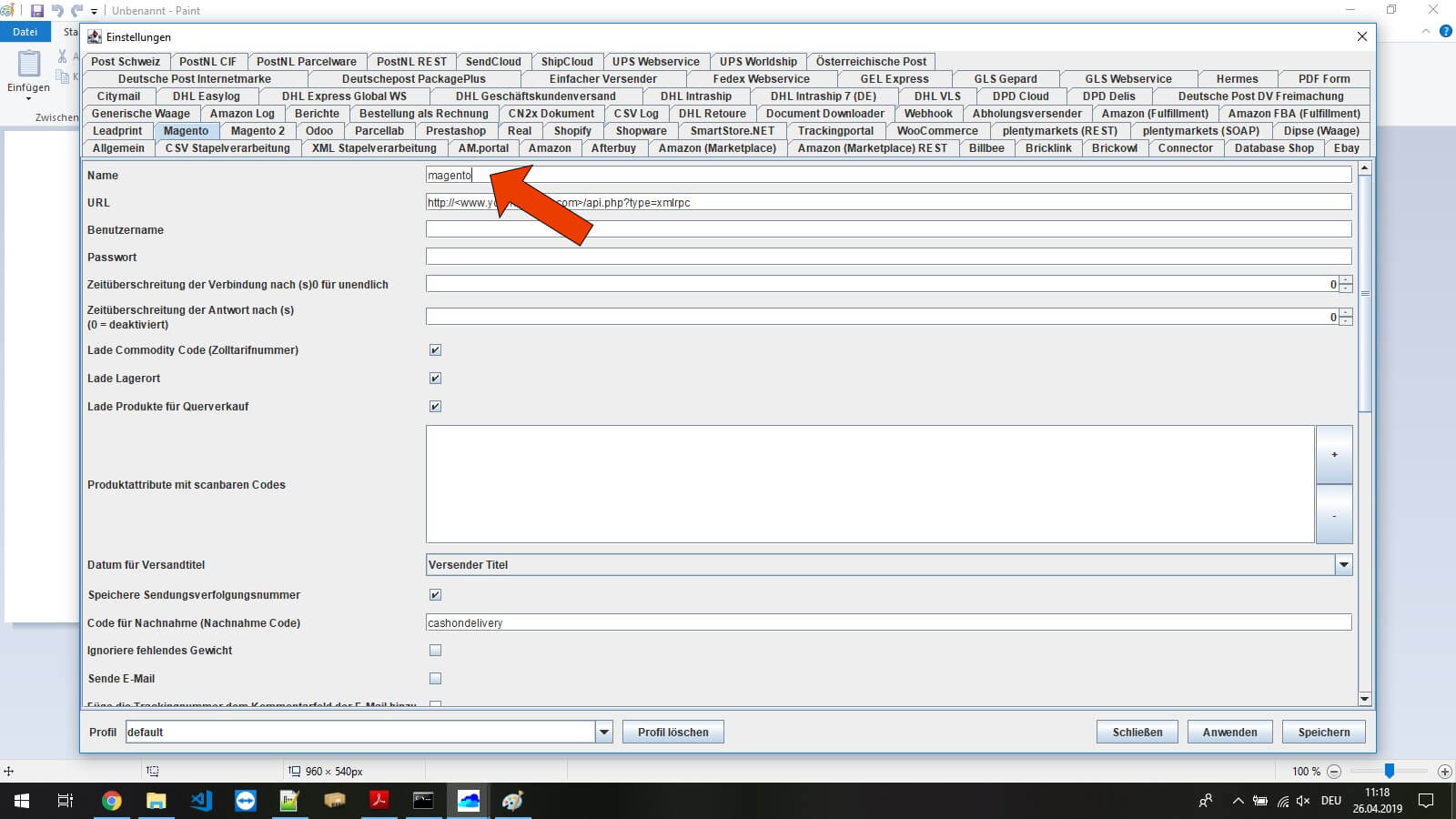Click into the Passwort field
This screenshot has width=1456, height=819.
[888, 257]
